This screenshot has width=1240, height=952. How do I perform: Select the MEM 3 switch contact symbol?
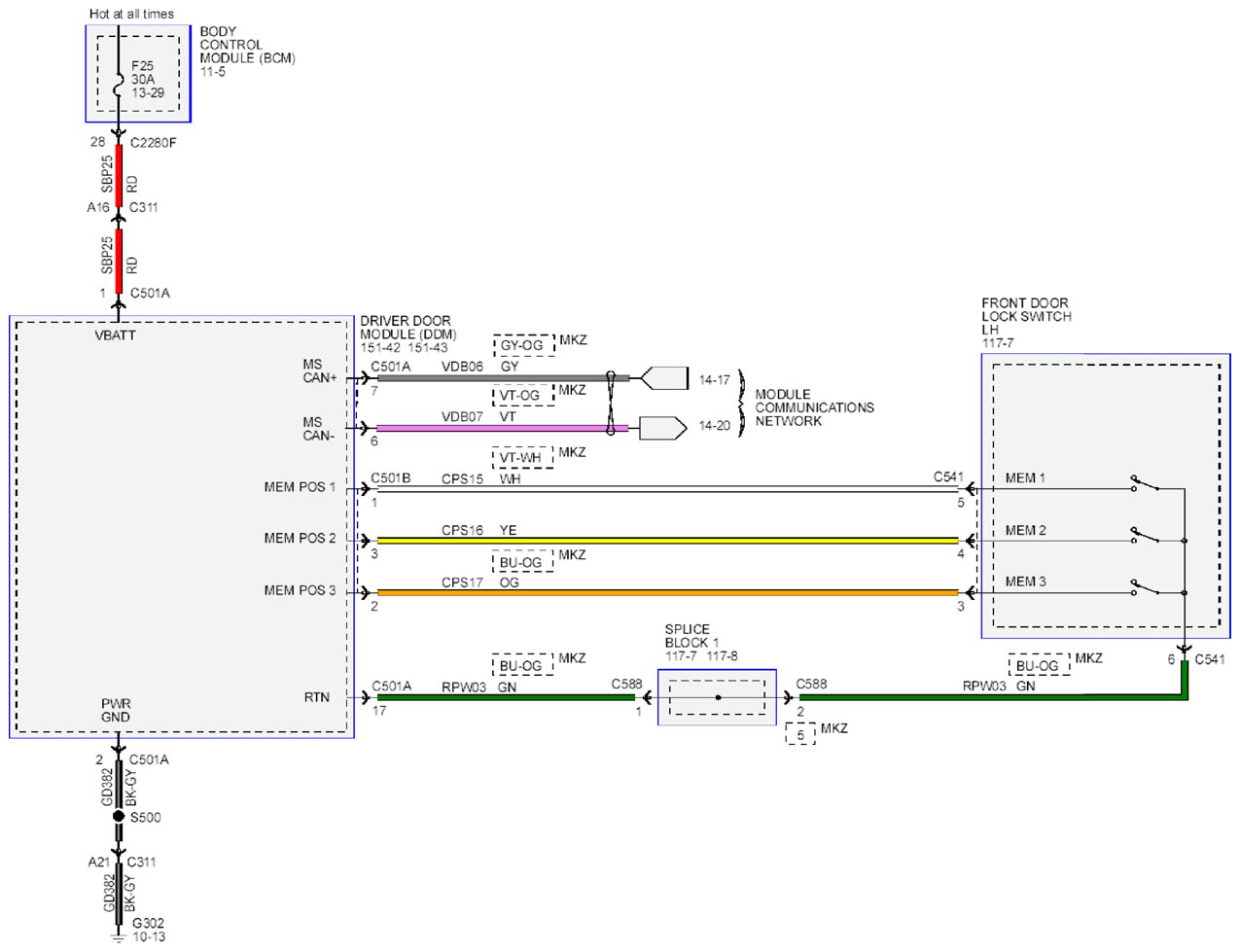tap(1145, 587)
